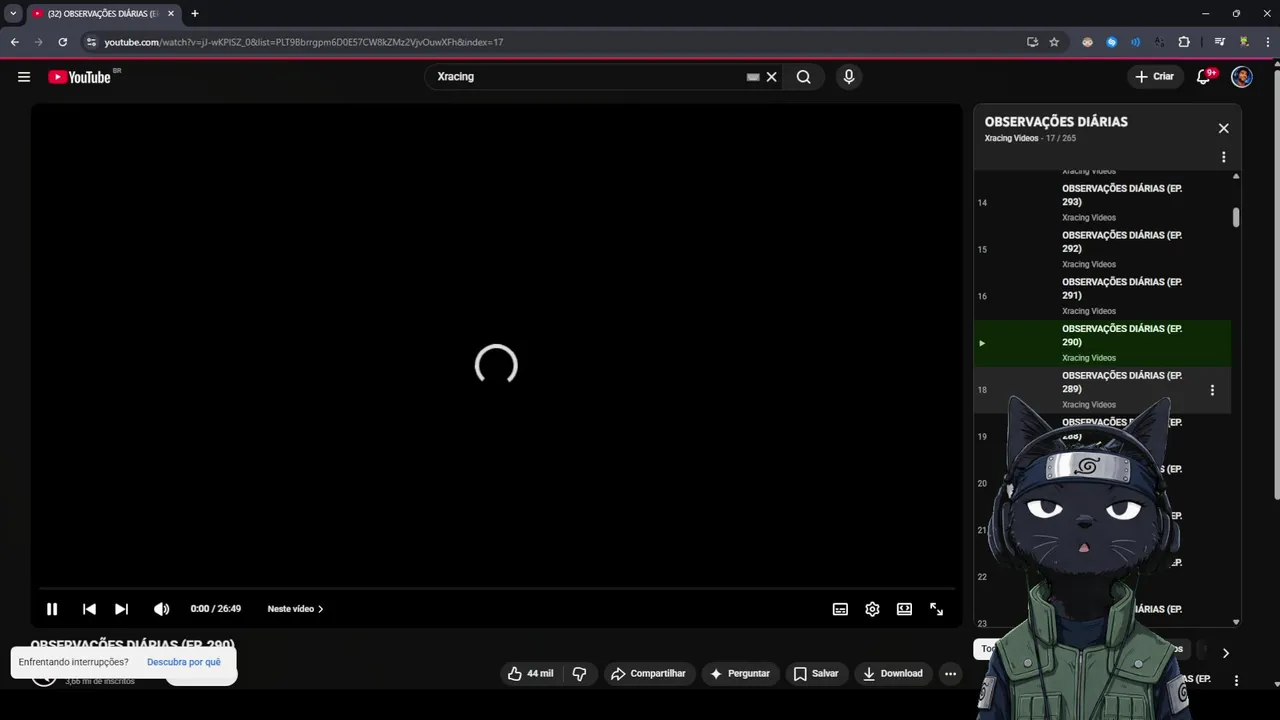The image size is (1280, 720).
Task: Open the translate extension icon
Action: tap(1159, 42)
